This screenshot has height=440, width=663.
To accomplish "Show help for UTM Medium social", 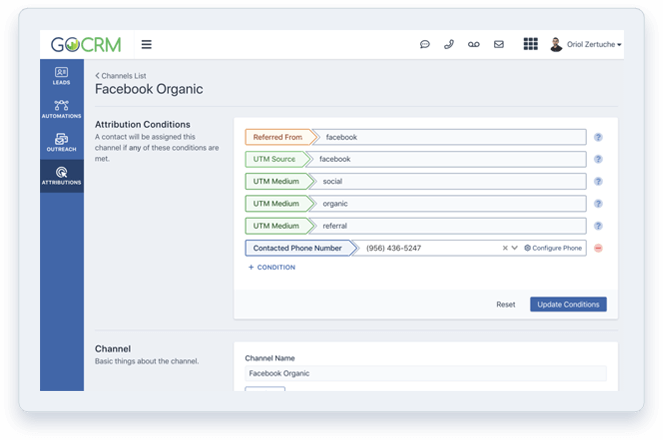I will 598,181.
